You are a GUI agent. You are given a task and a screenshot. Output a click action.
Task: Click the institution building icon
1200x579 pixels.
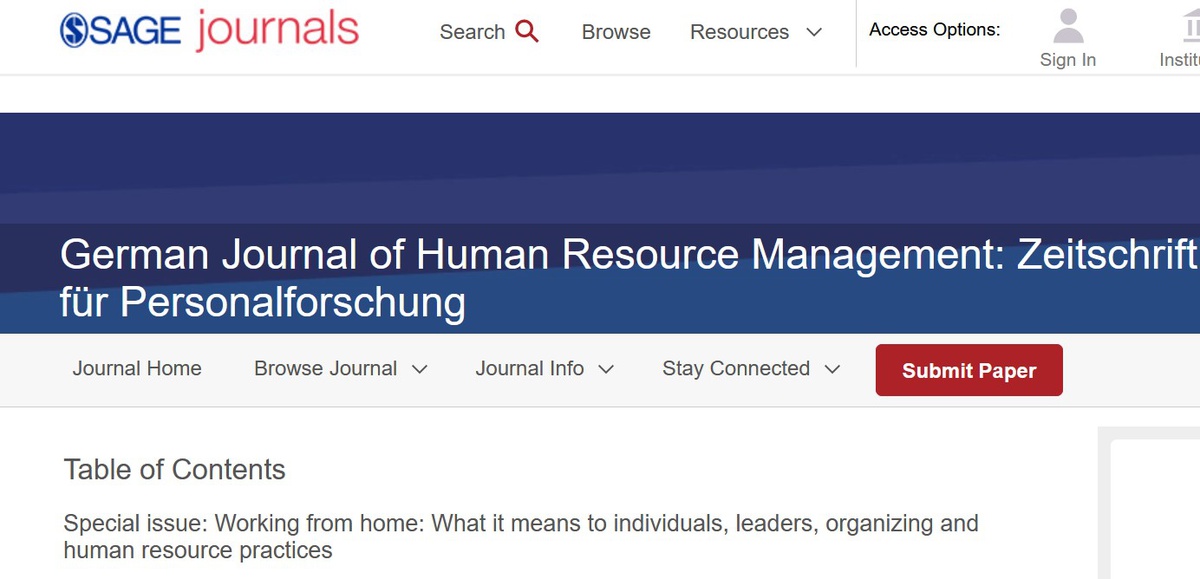pos(1191,26)
